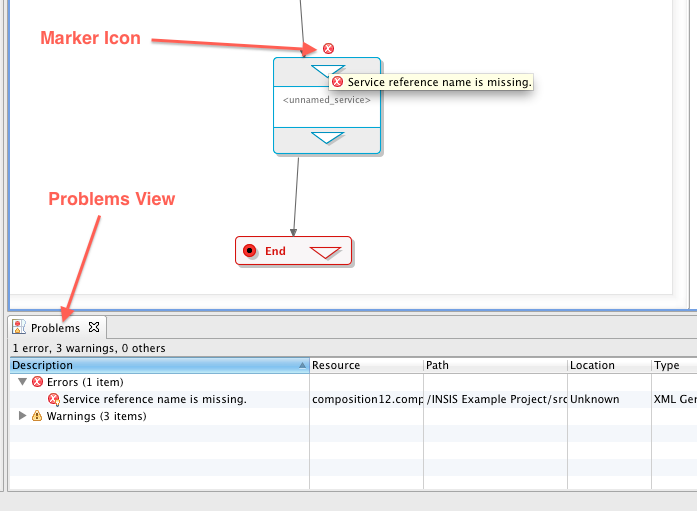Click the error icon beside Errors group

coord(38,382)
